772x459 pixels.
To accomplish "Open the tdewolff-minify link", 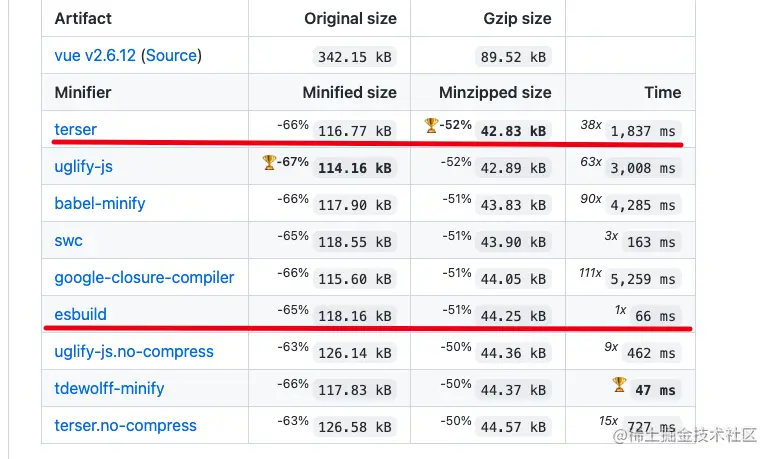I will (x=109, y=389).
